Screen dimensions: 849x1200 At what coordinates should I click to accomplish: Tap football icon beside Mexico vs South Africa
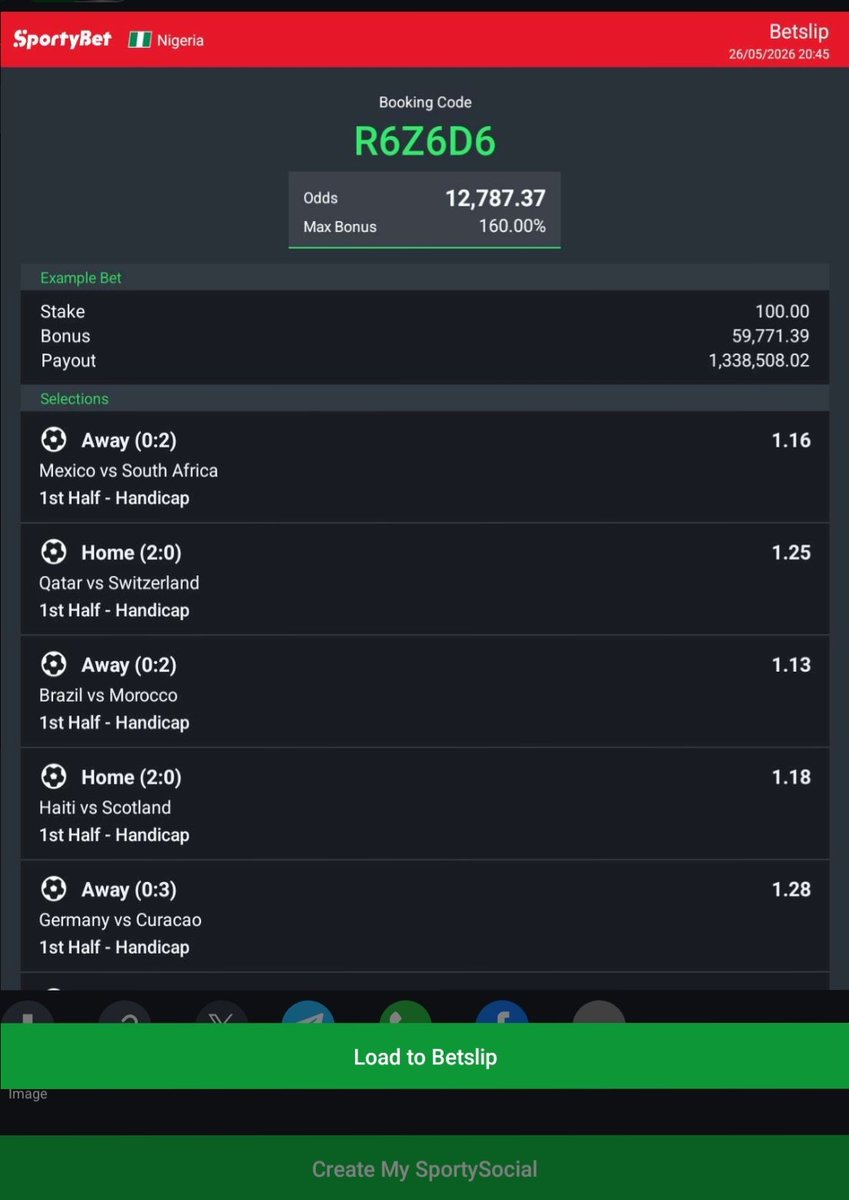[x=53, y=439]
